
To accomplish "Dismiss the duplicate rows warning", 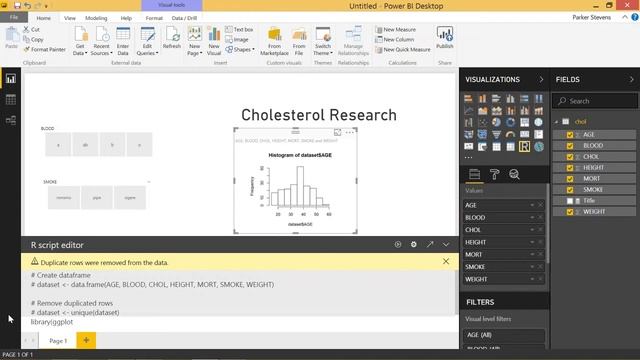I will pos(446,261).
